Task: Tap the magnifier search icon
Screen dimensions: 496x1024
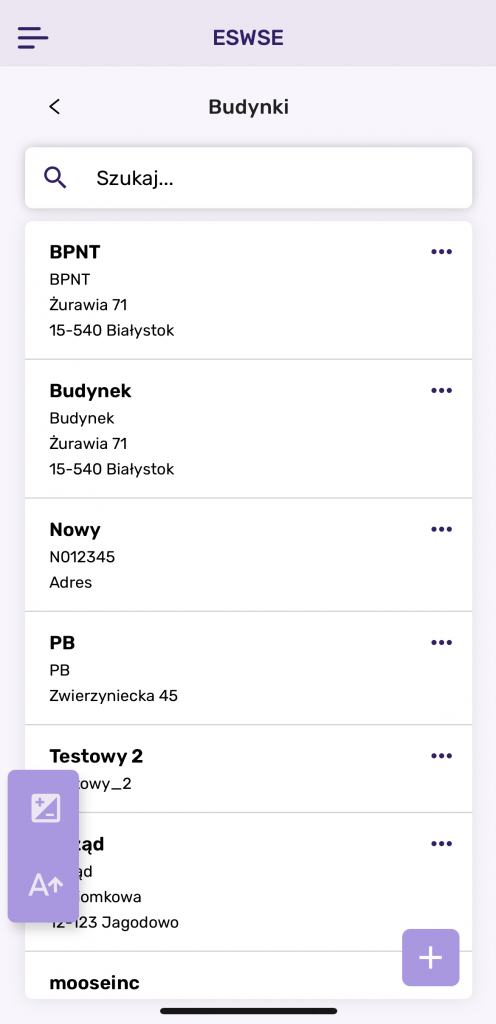Action: pyautogui.click(x=55, y=178)
